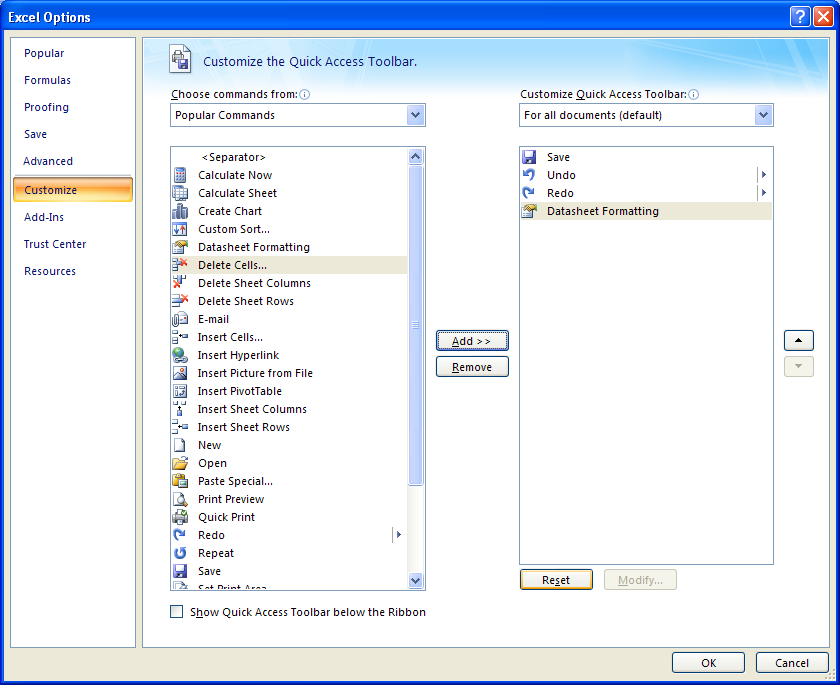The width and height of the screenshot is (840, 685).
Task: Expand Undo submenu arrow in toolbar list
Action: [764, 175]
